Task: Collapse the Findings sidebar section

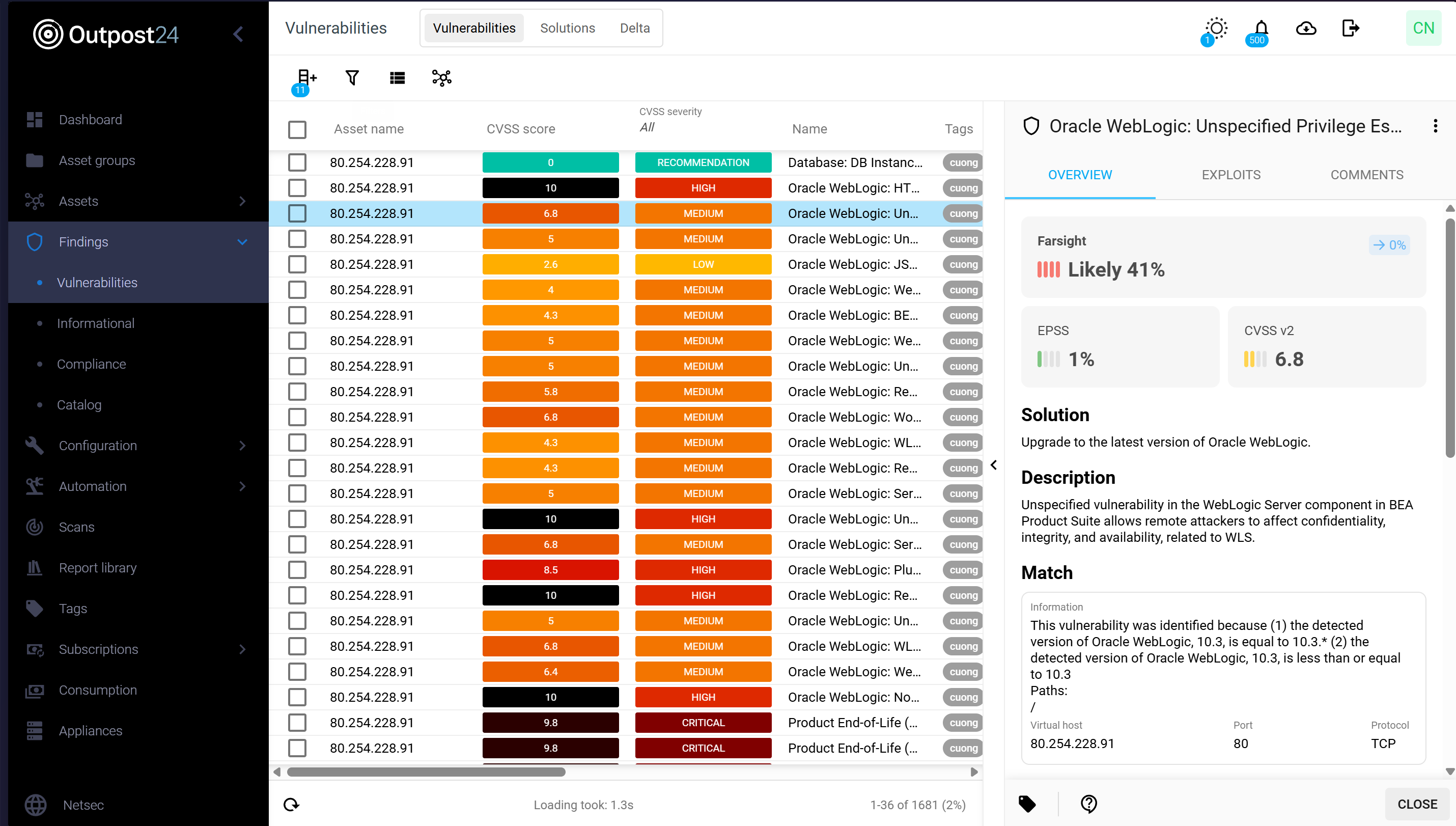Action: (x=242, y=242)
